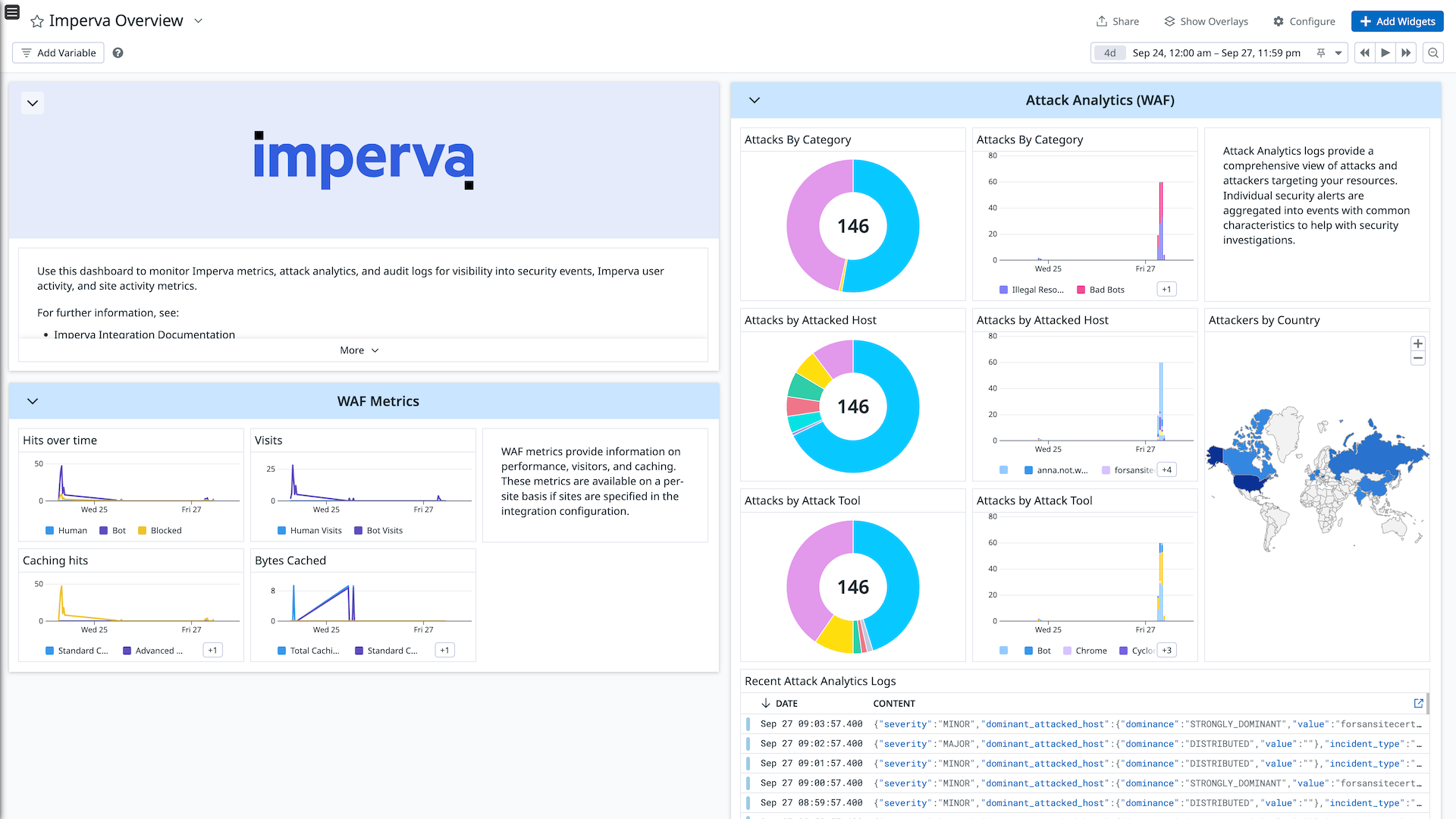The image size is (1456, 819).
Task: Expand +1 legend in Bytes Cached
Action: click(444, 651)
